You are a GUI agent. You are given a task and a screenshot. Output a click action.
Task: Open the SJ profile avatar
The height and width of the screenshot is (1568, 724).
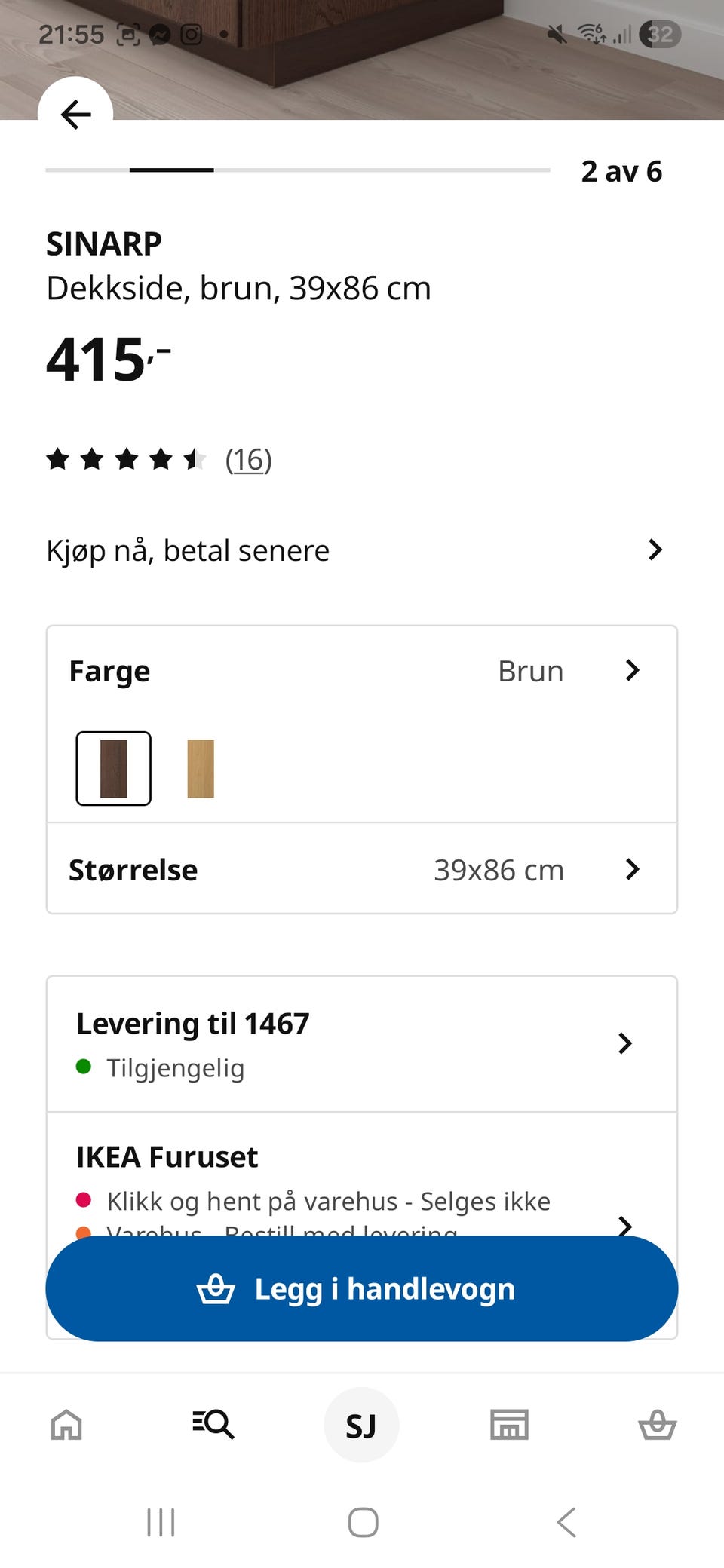click(361, 1425)
